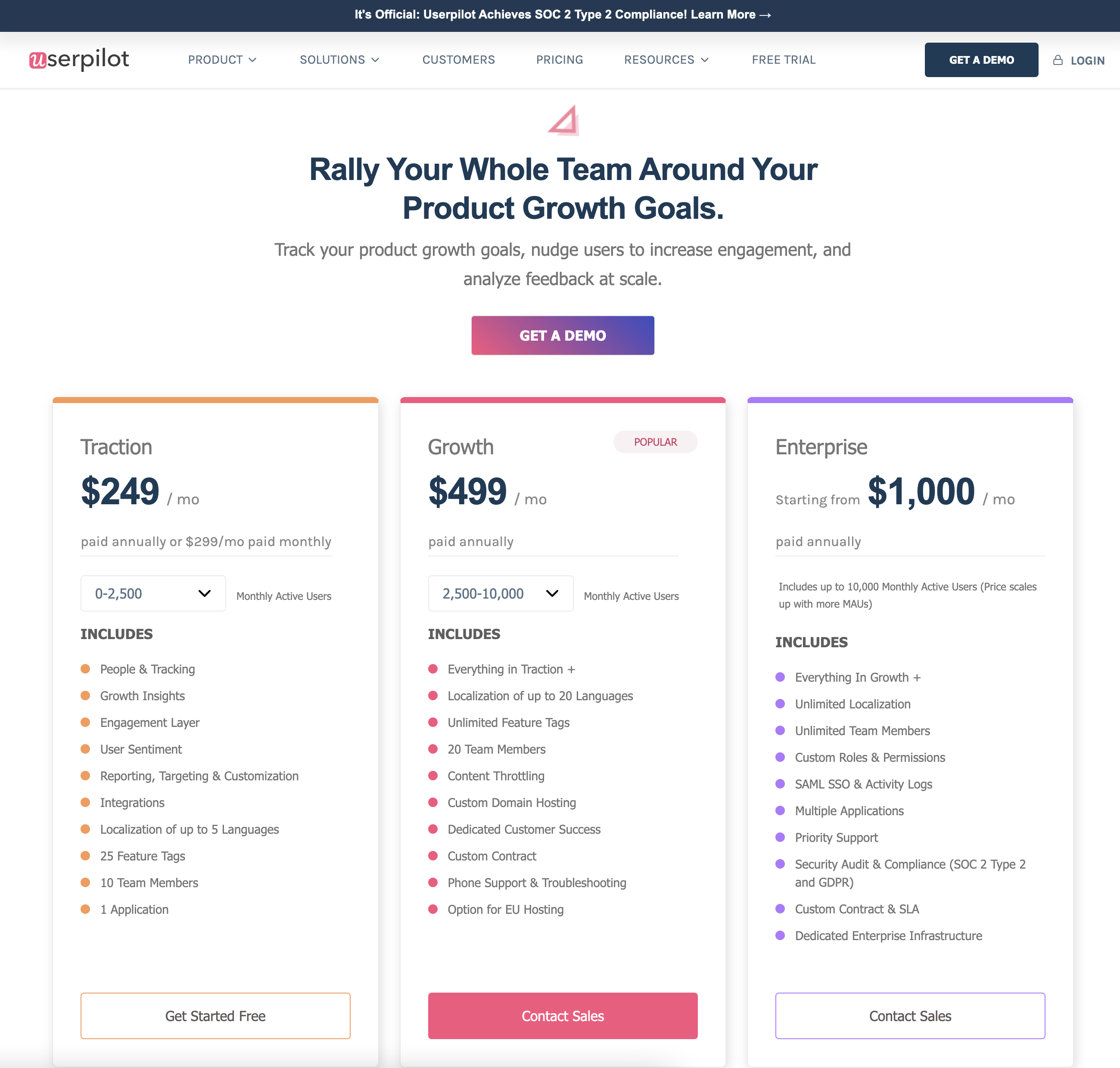The height and width of the screenshot is (1068, 1120).
Task: Click the POPULAR badge icon on Growth plan
Action: [x=655, y=441]
